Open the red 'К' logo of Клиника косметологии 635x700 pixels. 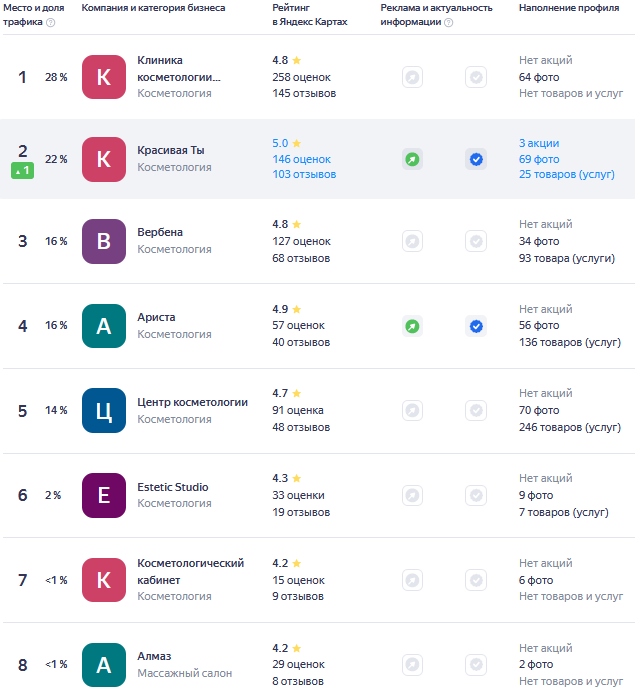(104, 77)
